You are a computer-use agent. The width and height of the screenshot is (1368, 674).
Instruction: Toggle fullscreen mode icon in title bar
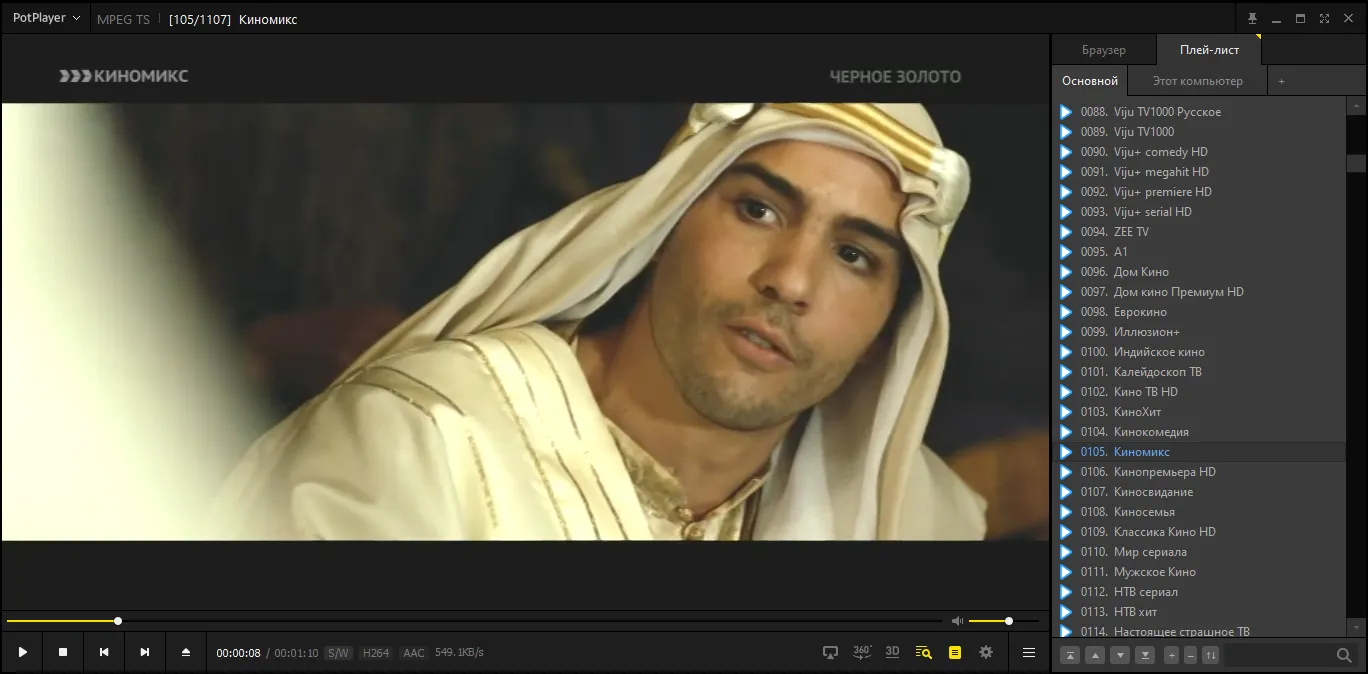(x=1324, y=18)
